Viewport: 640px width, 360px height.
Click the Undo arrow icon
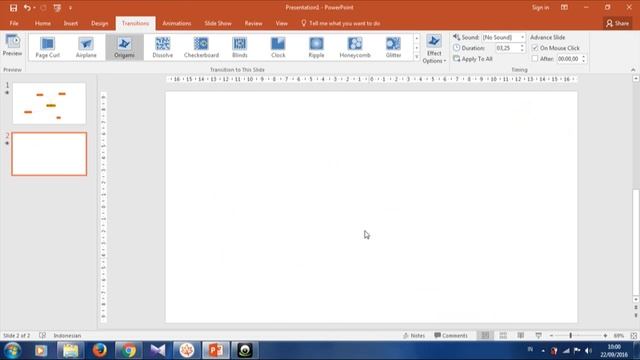(x=27, y=8)
